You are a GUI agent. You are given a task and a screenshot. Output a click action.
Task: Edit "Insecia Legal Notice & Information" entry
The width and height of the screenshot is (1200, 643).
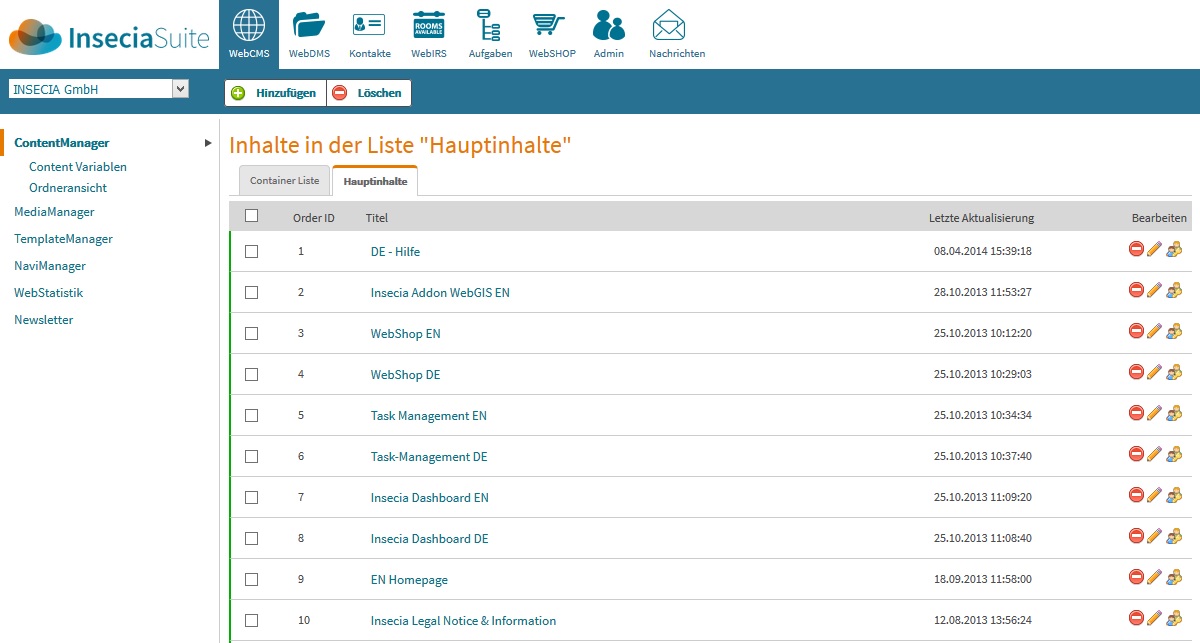tap(1154, 618)
